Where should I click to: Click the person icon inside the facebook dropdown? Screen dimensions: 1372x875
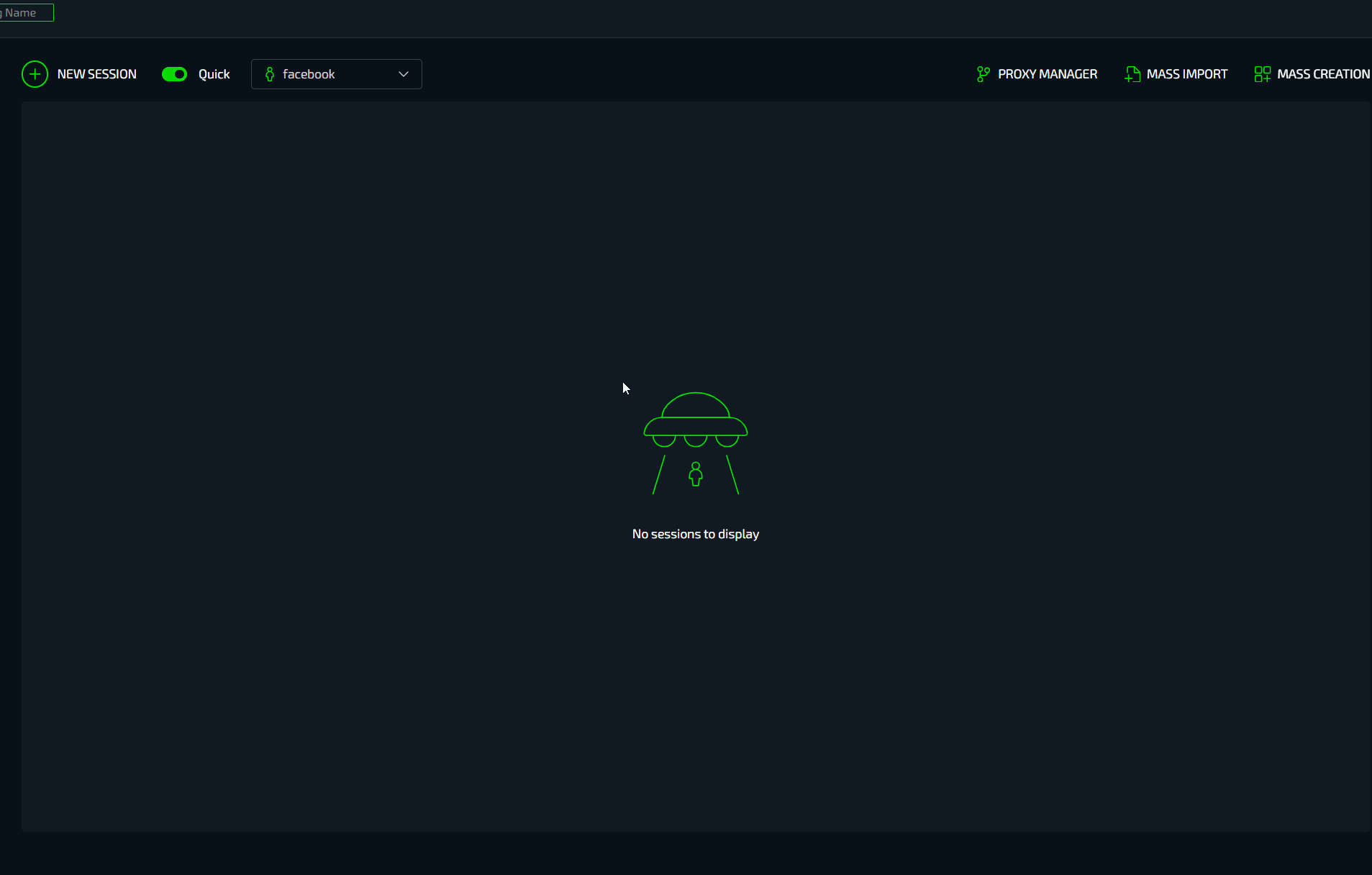pos(270,74)
